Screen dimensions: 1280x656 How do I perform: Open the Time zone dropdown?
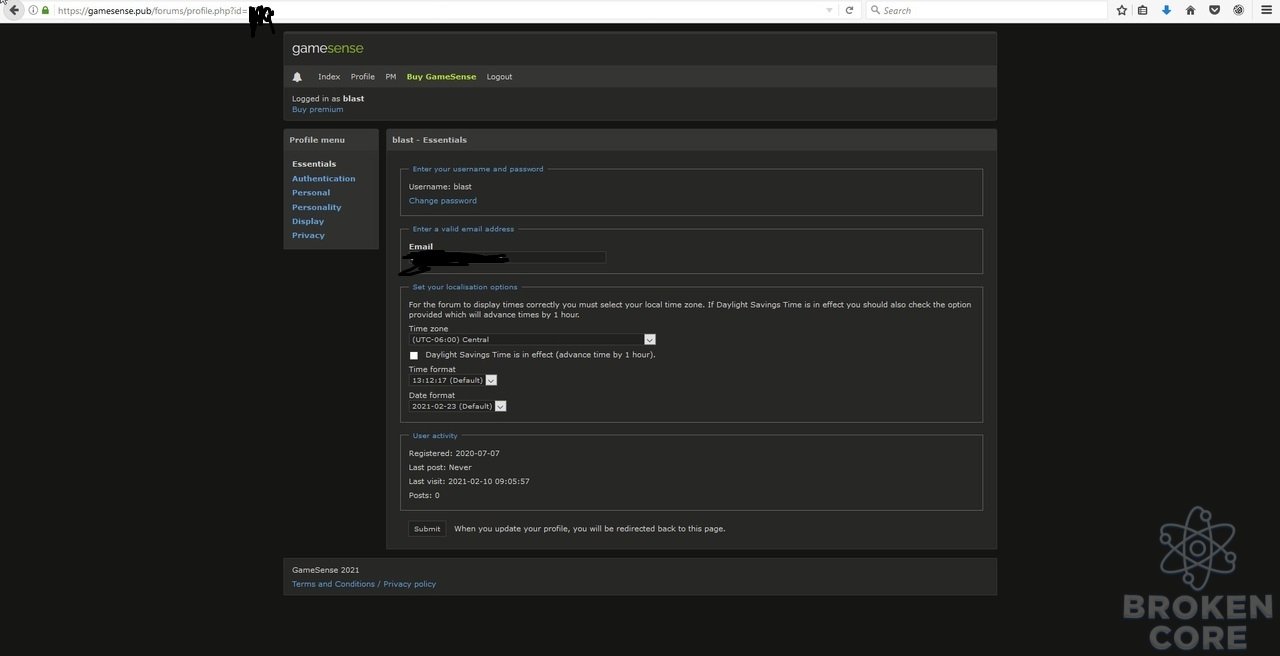[532, 340]
